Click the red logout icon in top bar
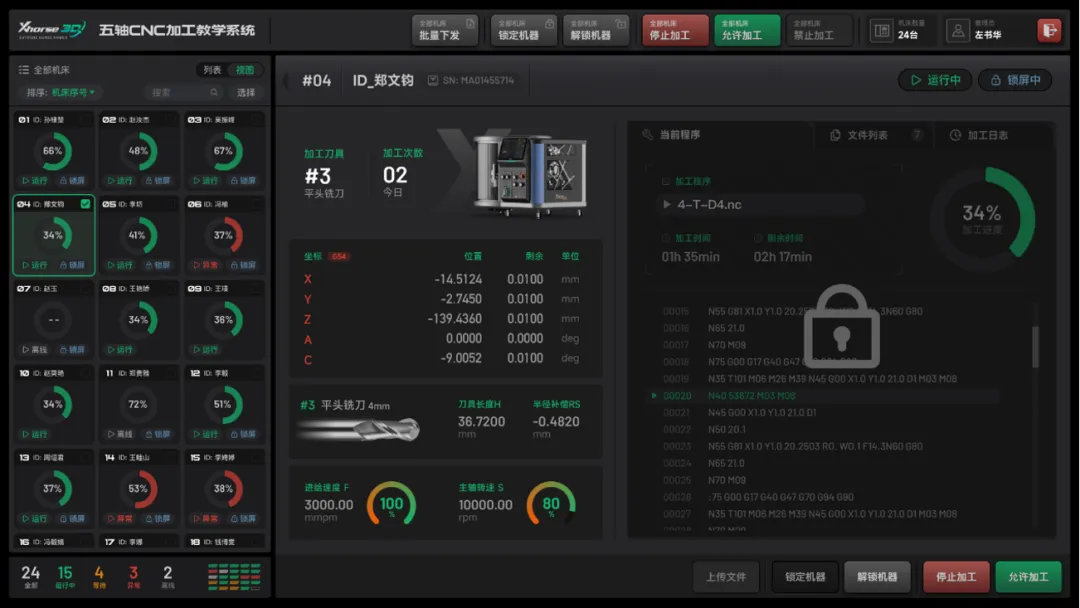1080x608 pixels. click(1049, 31)
